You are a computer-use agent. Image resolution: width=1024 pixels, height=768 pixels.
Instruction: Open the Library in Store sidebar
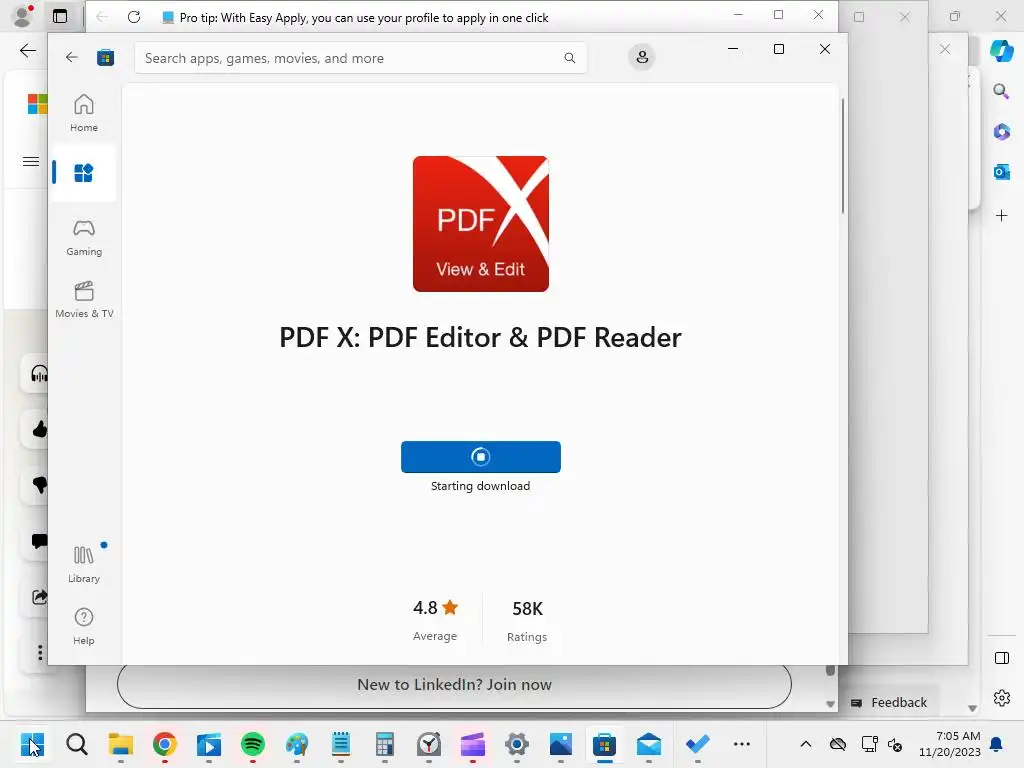tap(84, 564)
